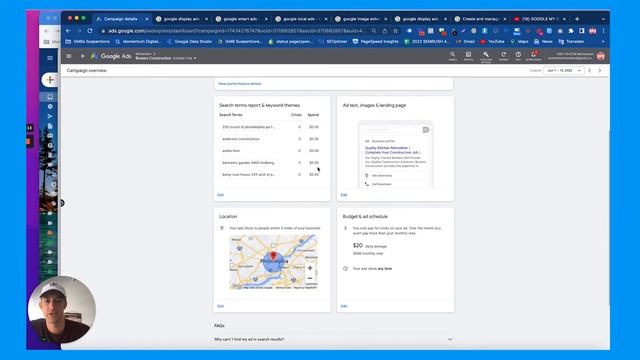The image size is (640, 360).
Task: Open the Gmail bookmark
Action: [465, 42]
